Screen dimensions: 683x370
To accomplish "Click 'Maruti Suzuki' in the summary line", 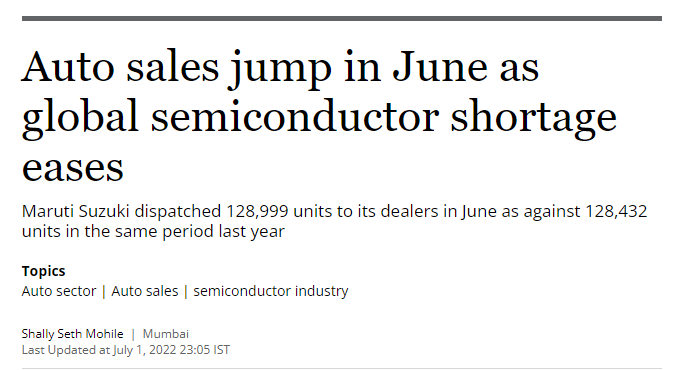I will coord(76,211).
